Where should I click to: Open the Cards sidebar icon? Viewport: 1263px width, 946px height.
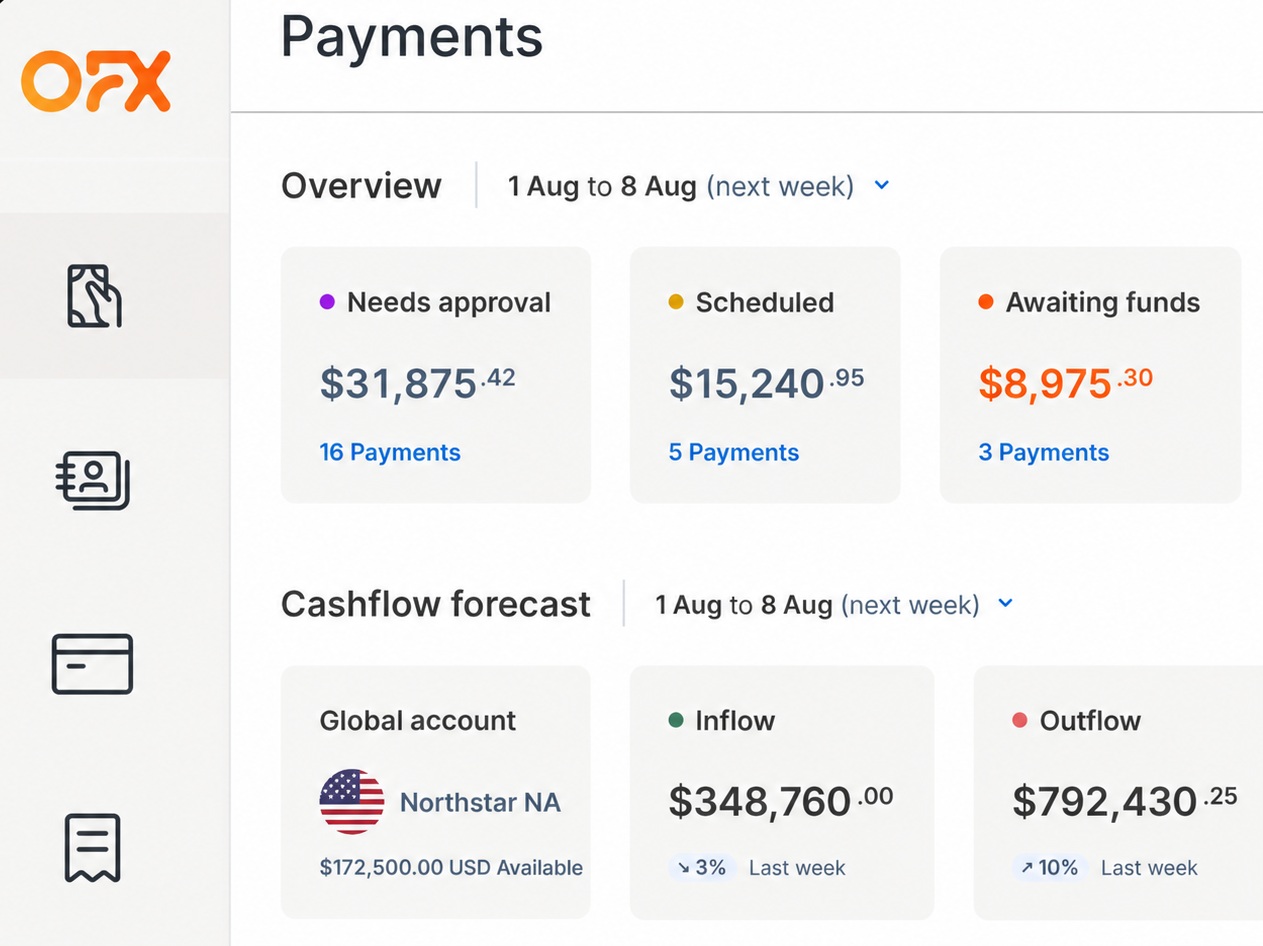[x=92, y=664]
